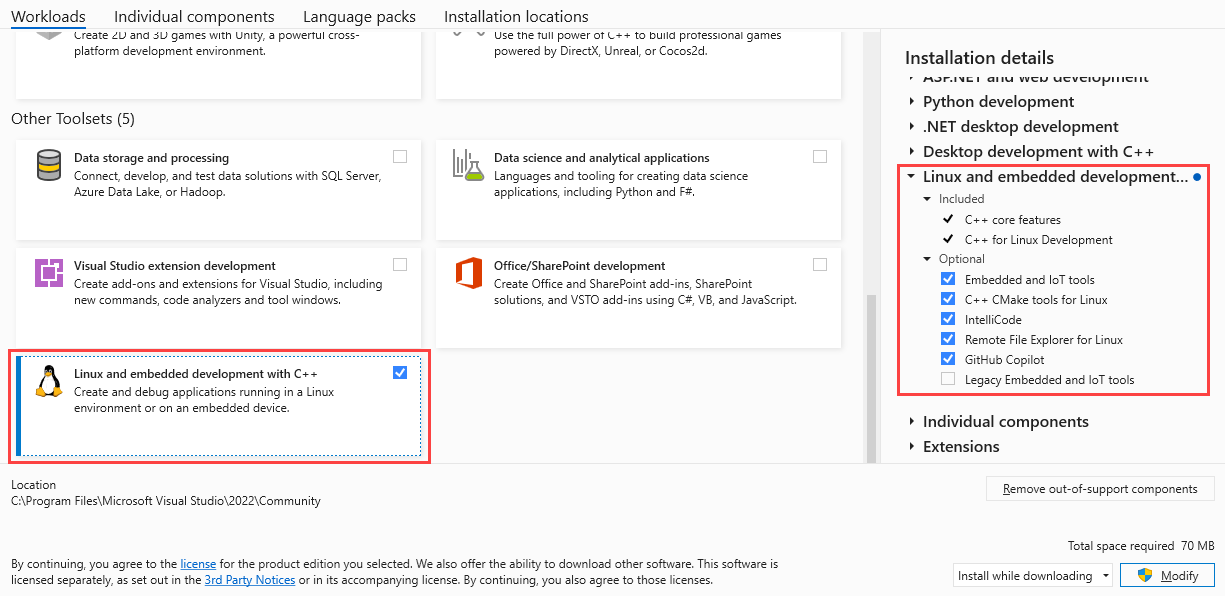Image resolution: width=1225 pixels, height=596 pixels.
Task: Click the Modify button
Action: 1167,575
